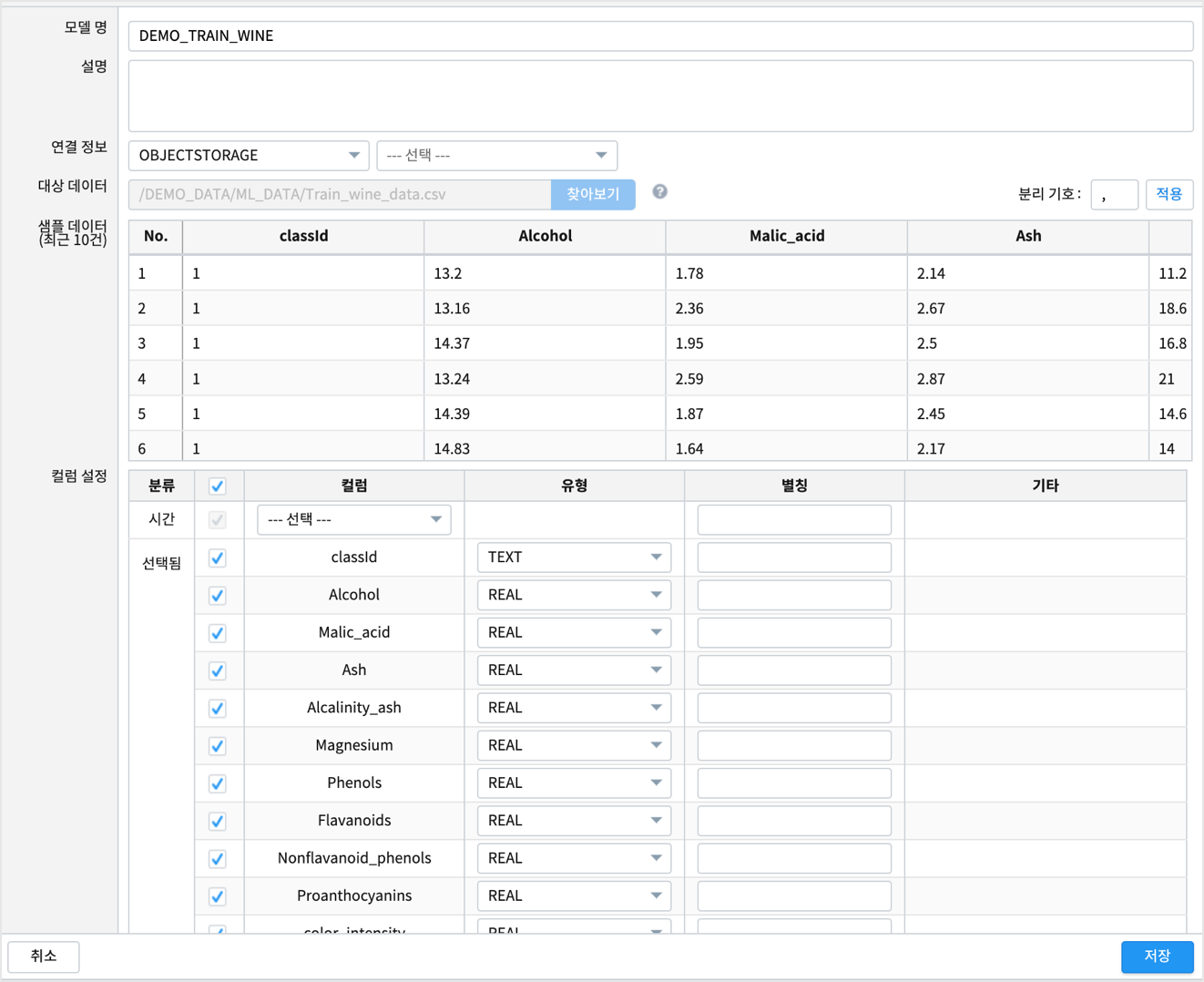This screenshot has width=1204, height=982.
Task: Uncheck the Magnesium column checkbox
Action: 218,746
